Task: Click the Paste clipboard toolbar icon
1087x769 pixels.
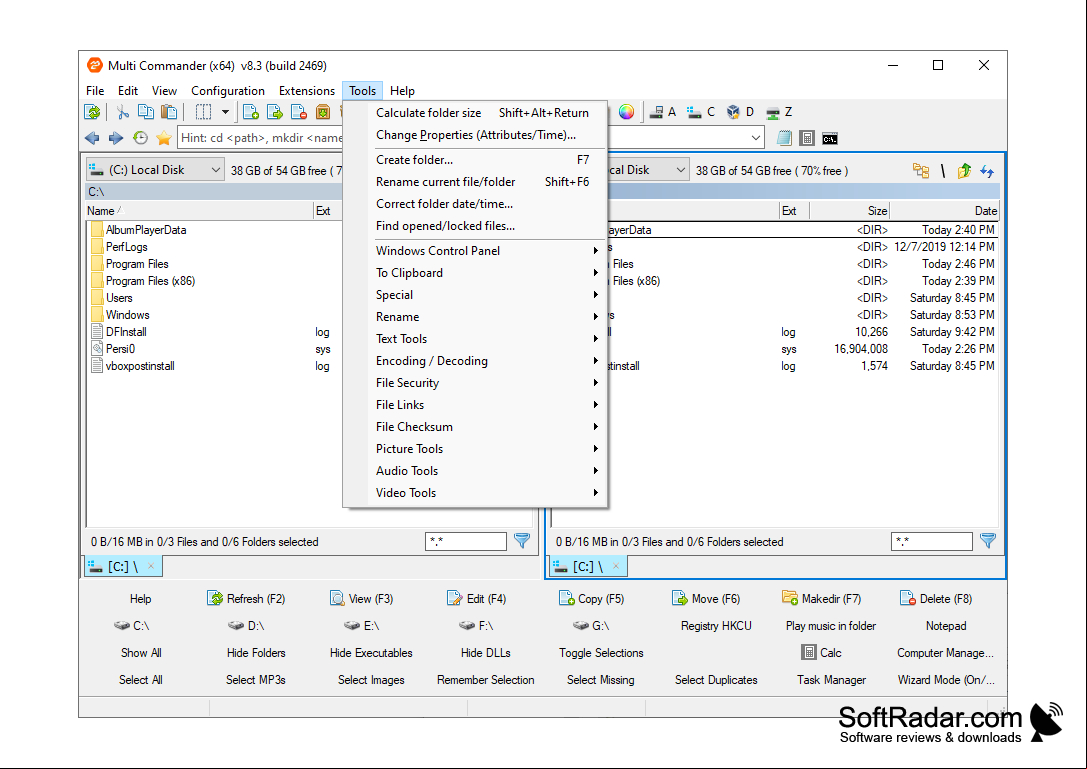Action: pos(168,112)
